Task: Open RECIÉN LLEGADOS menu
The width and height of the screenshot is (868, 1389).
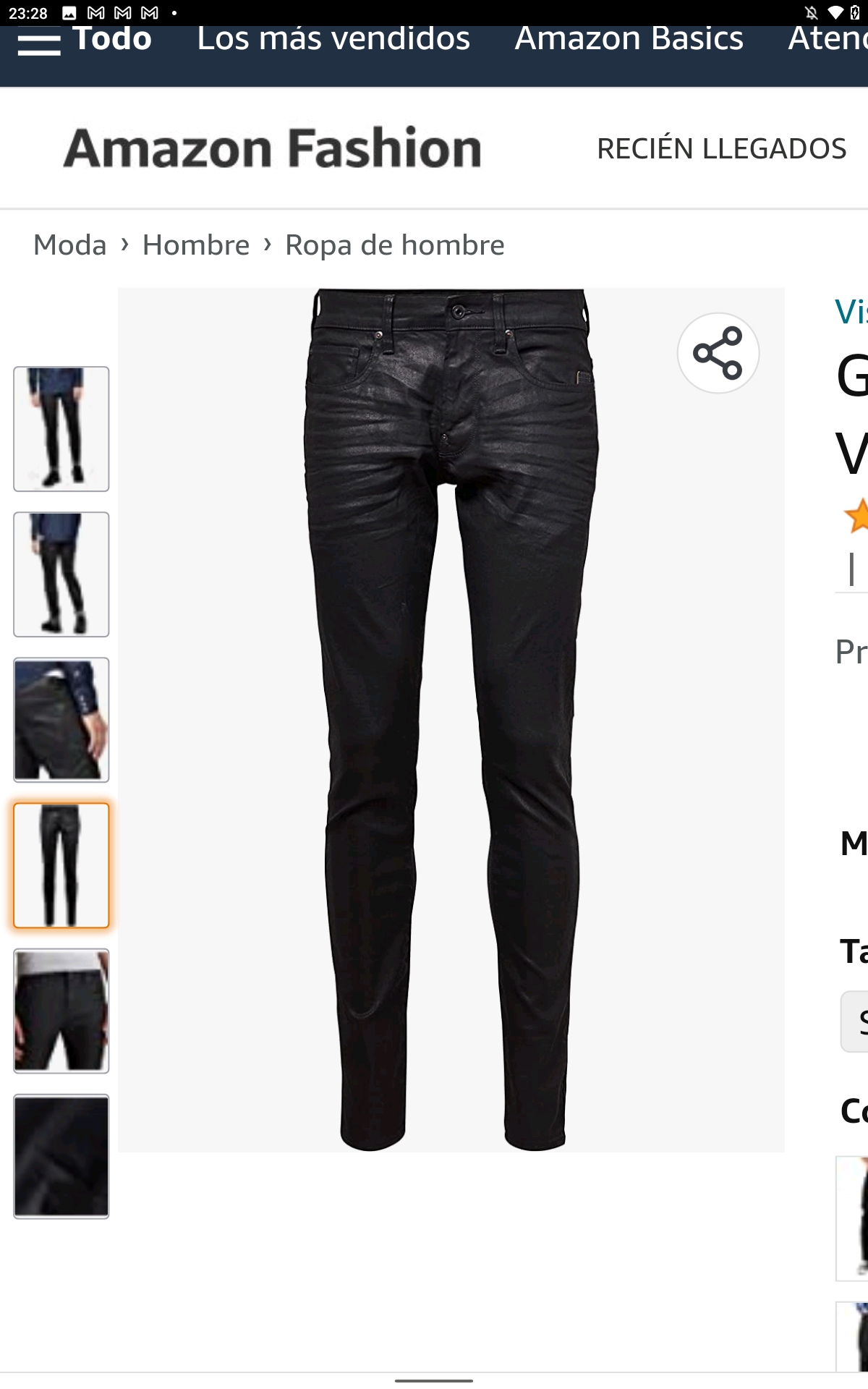Action: pos(721,149)
